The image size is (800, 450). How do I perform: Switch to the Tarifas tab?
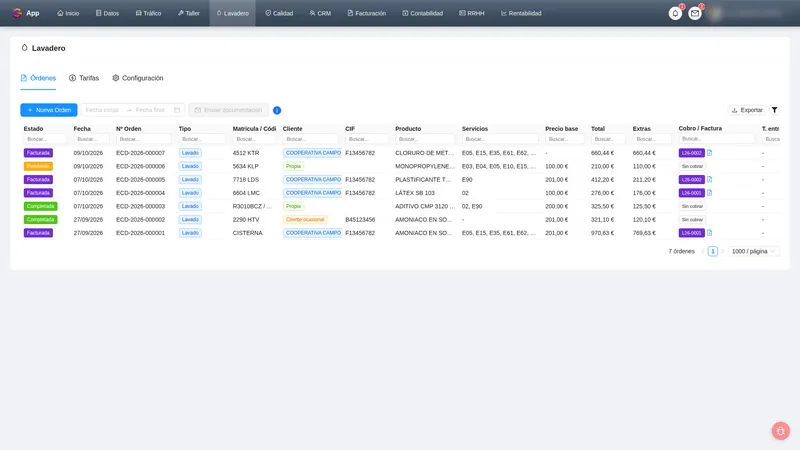tap(84, 78)
